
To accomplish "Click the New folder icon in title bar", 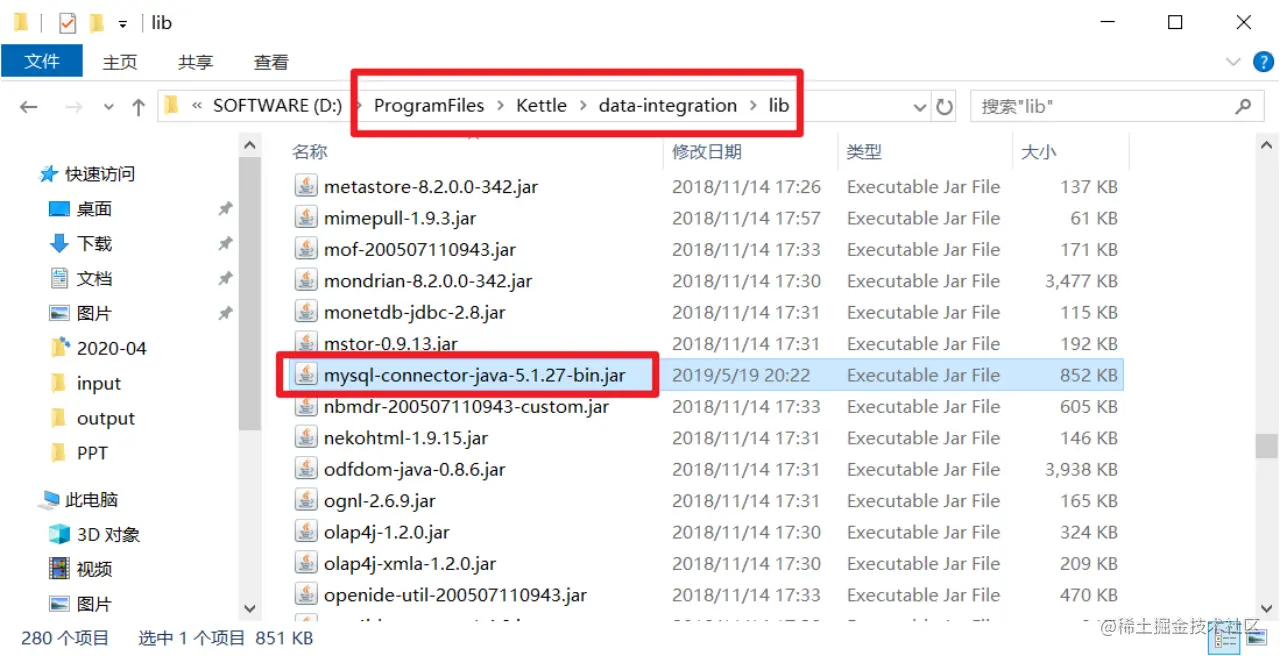I will tap(96, 22).
